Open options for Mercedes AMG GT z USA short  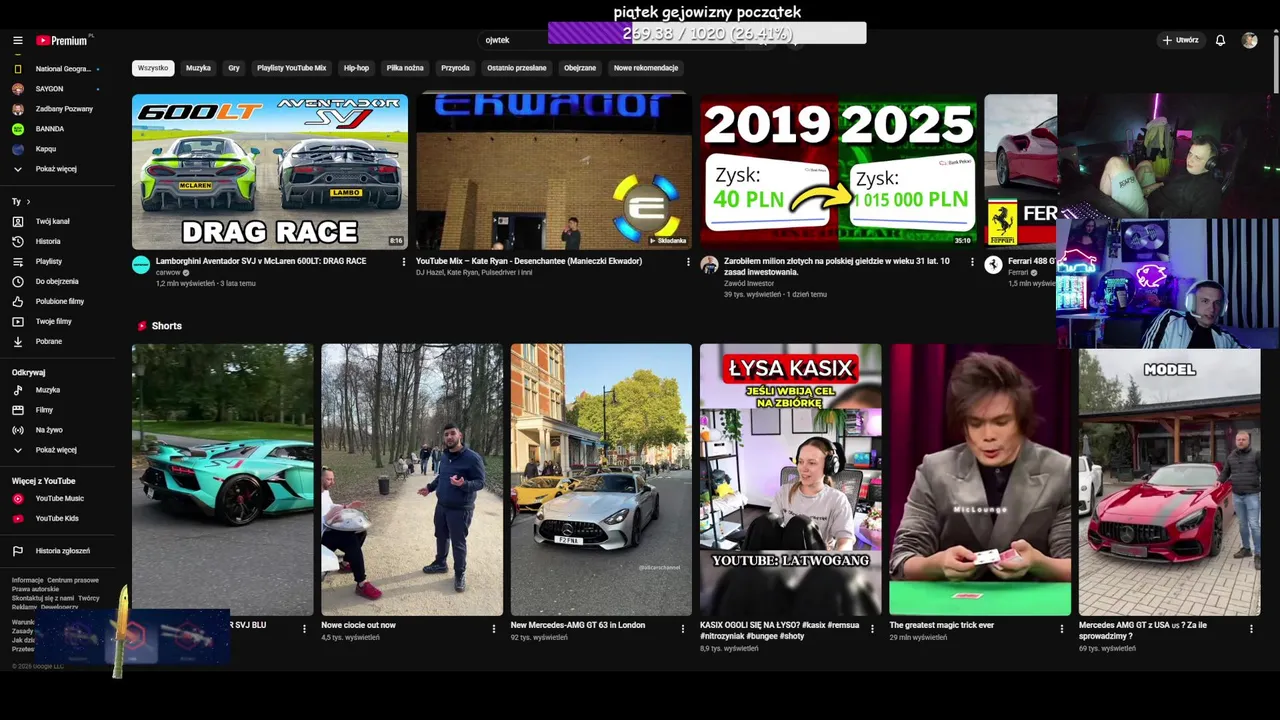pyautogui.click(x=1251, y=629)
